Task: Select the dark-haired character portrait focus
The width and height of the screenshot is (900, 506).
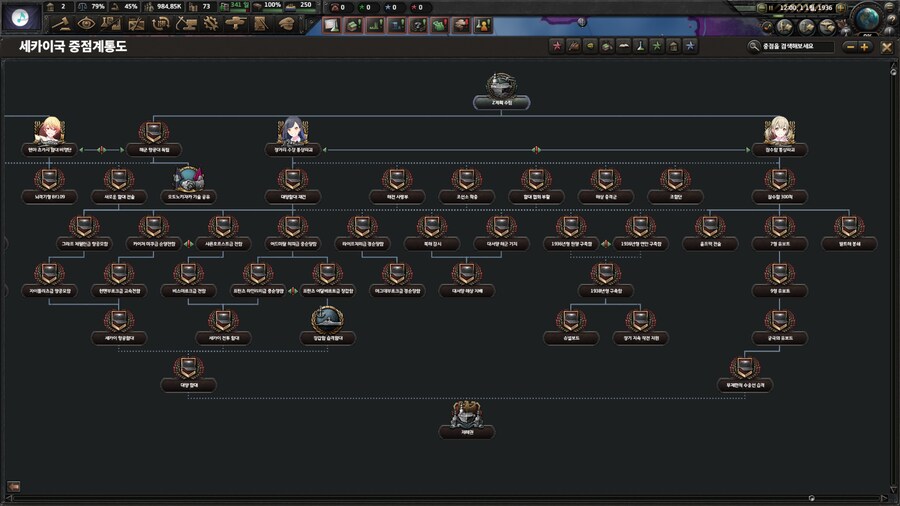Action: click(293, 131)
